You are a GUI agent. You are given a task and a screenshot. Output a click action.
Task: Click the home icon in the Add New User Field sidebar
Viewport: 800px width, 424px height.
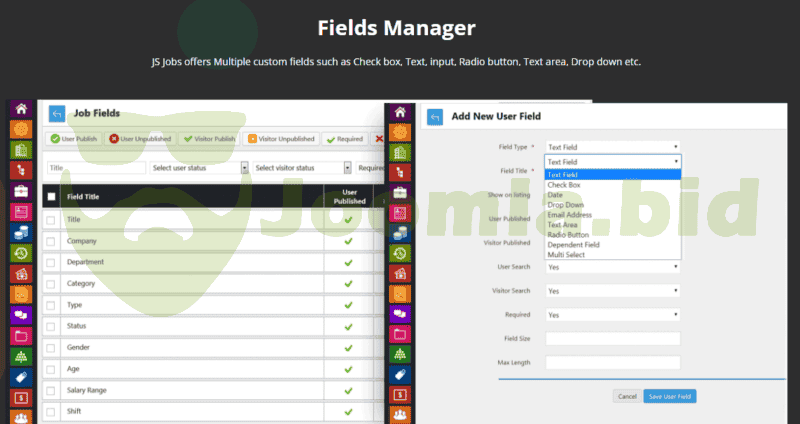click(x=401, y=110)
